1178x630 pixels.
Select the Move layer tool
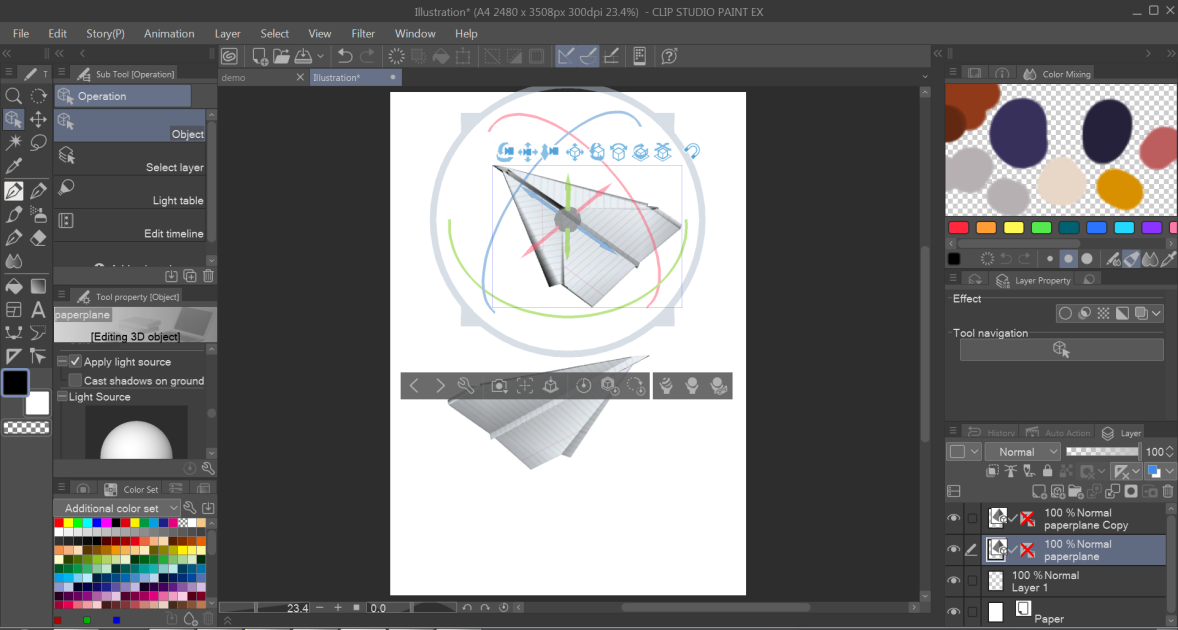pos(38,119)
